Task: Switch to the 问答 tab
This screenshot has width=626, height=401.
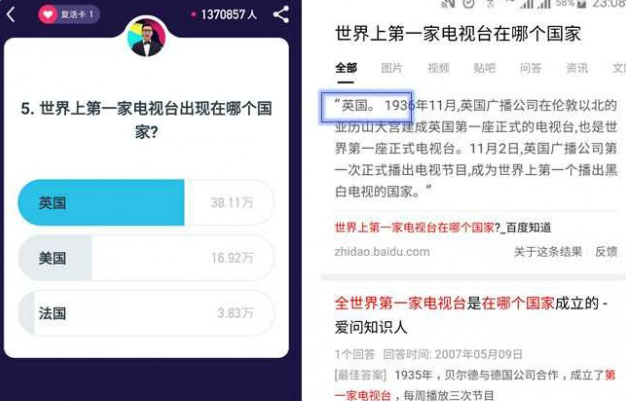Action: coord(531,68)
